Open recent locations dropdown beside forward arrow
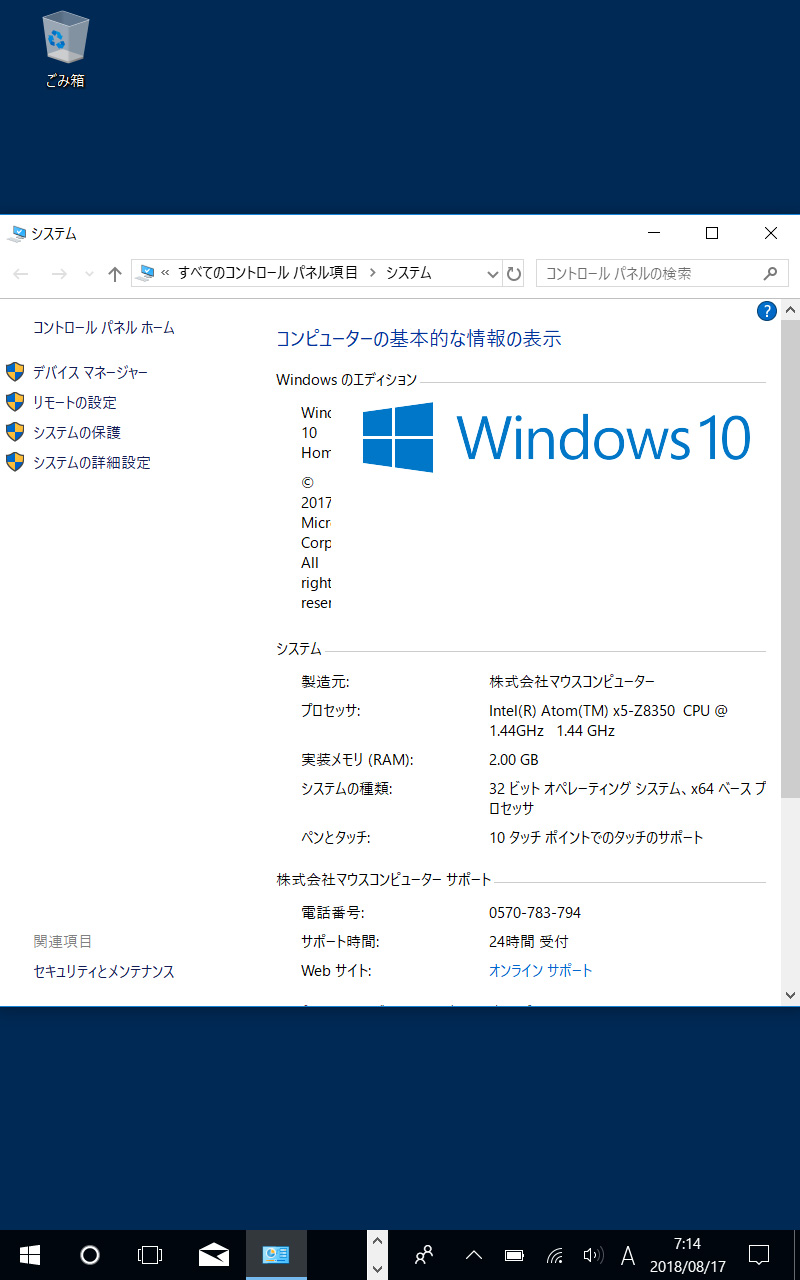Viewport: 800px width, 1280px height. click(x=89, y=273)
